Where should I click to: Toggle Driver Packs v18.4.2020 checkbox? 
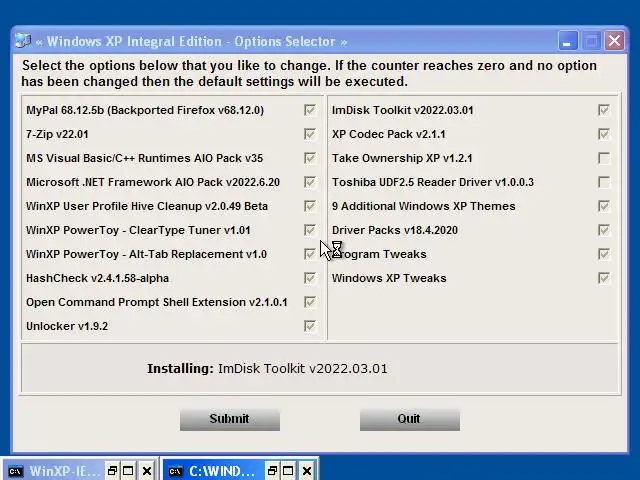pos(604,230)
